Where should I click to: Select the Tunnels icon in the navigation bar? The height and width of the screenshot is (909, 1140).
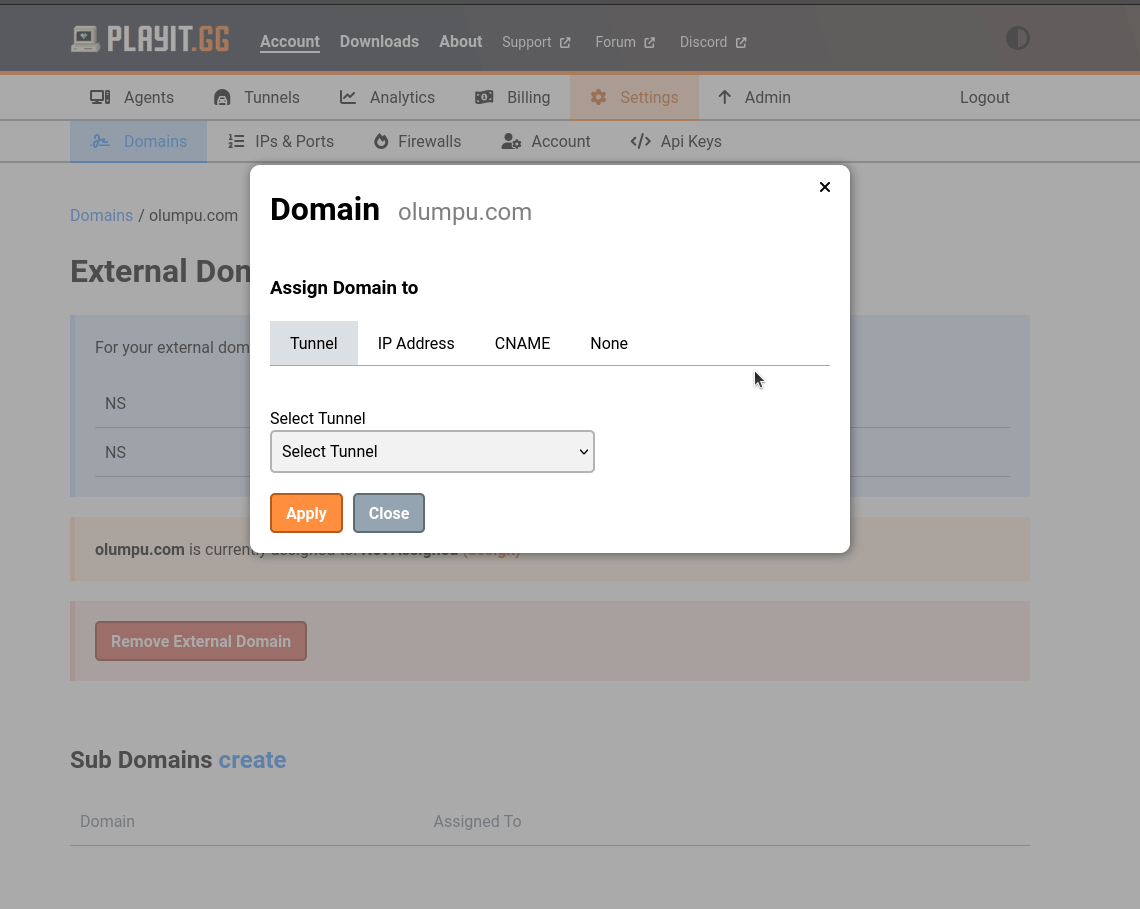[220, 96]
